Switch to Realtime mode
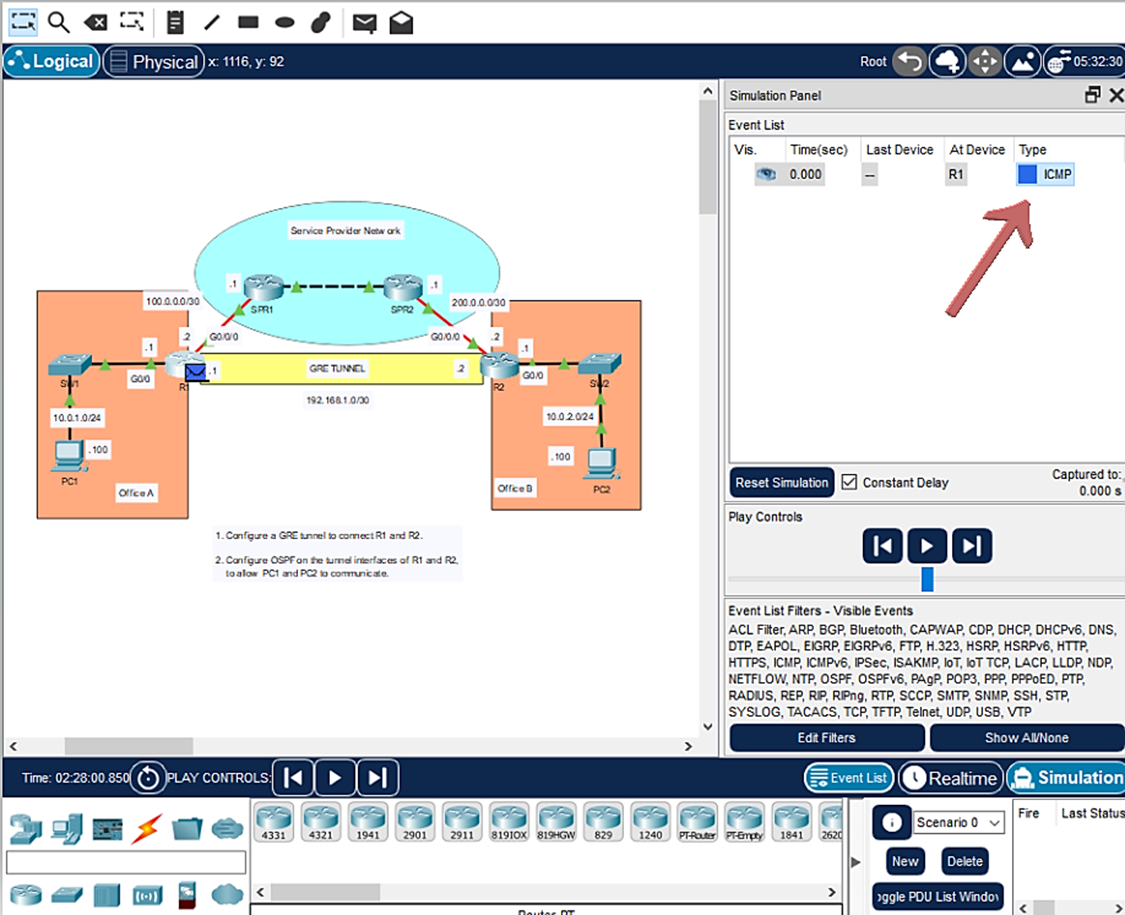The height and width of the screenshot is (915, 1125). [950, 778]
